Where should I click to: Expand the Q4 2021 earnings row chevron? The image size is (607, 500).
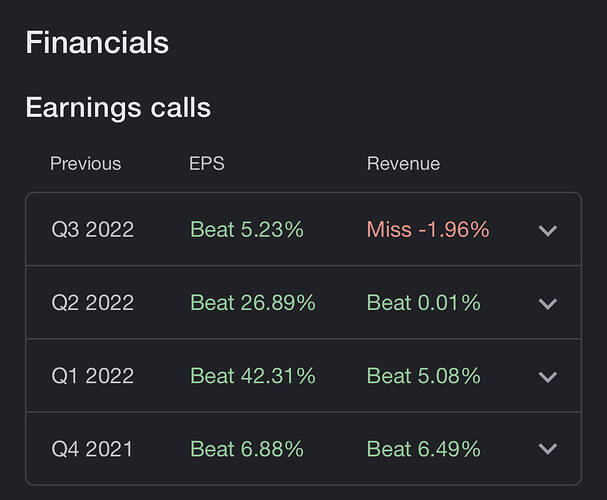(547, 449)
